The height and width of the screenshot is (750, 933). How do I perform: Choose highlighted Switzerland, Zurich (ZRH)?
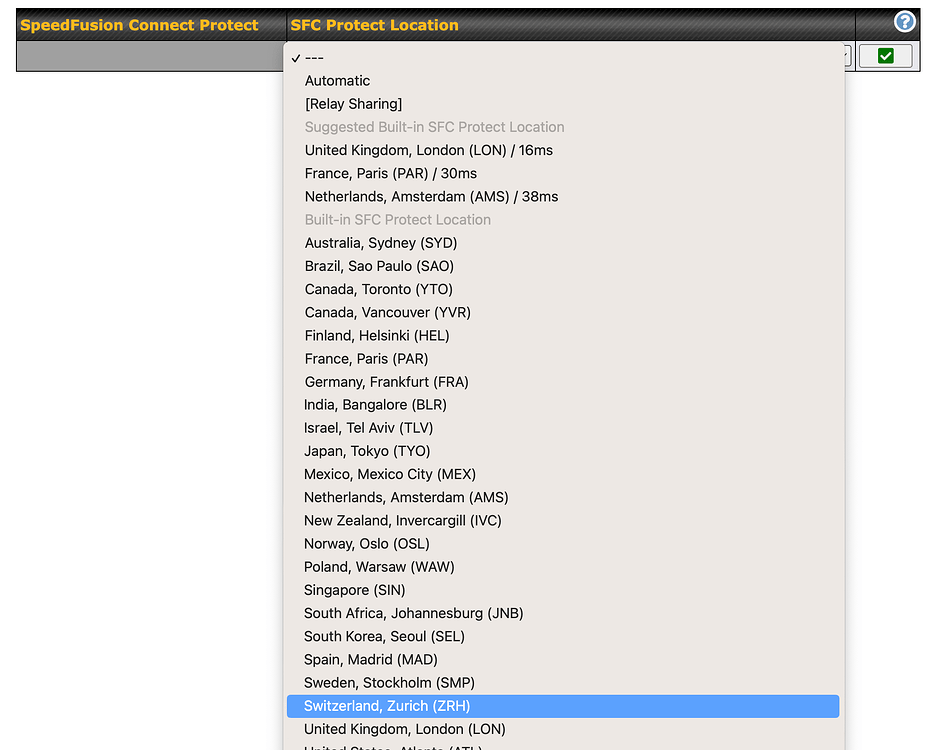coord(563,707)
